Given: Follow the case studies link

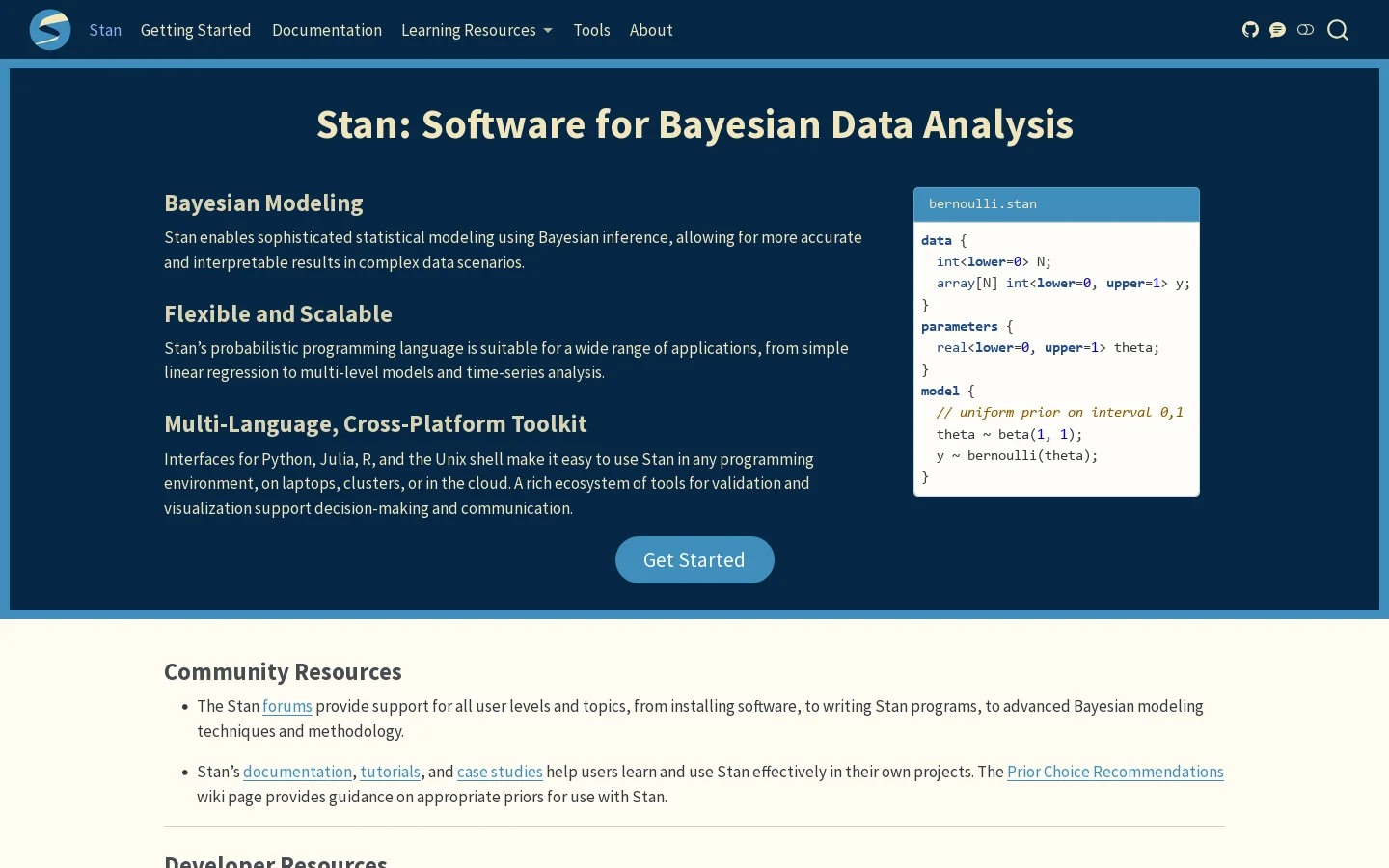Looking at the screenshot, I should click(x=500, y=772).
